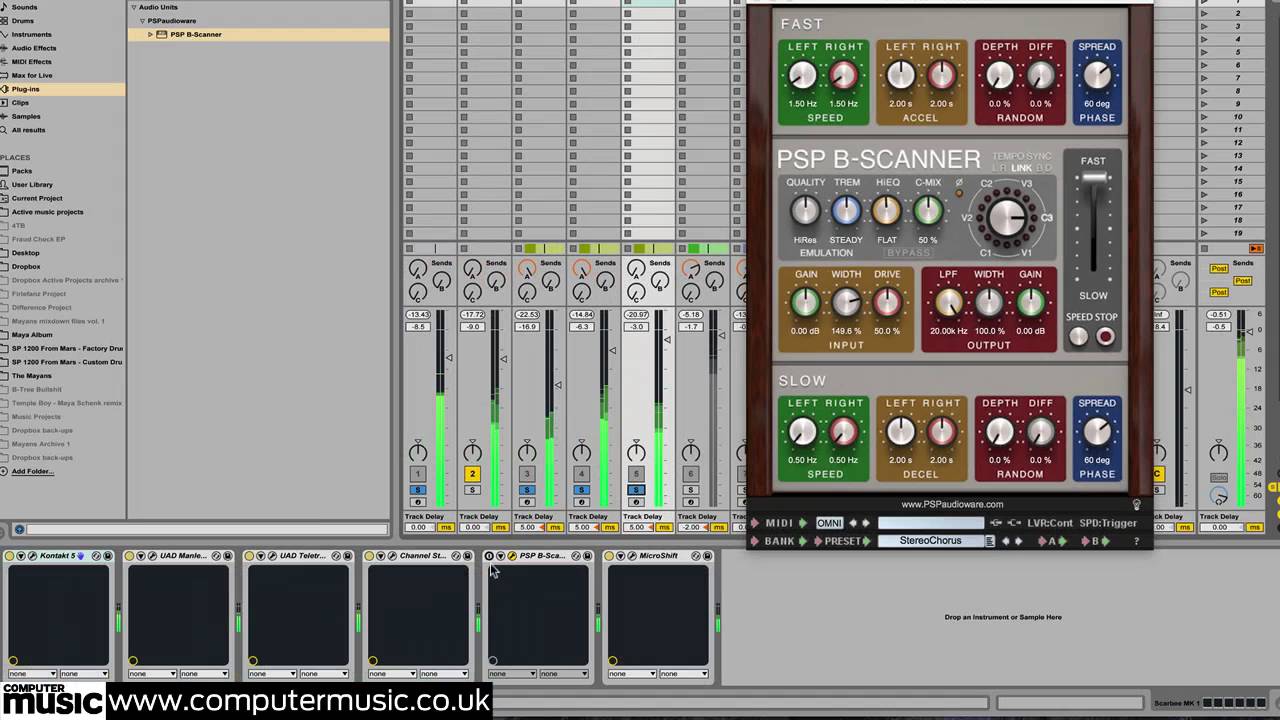Select the A compare slot

coord(1051,541)
